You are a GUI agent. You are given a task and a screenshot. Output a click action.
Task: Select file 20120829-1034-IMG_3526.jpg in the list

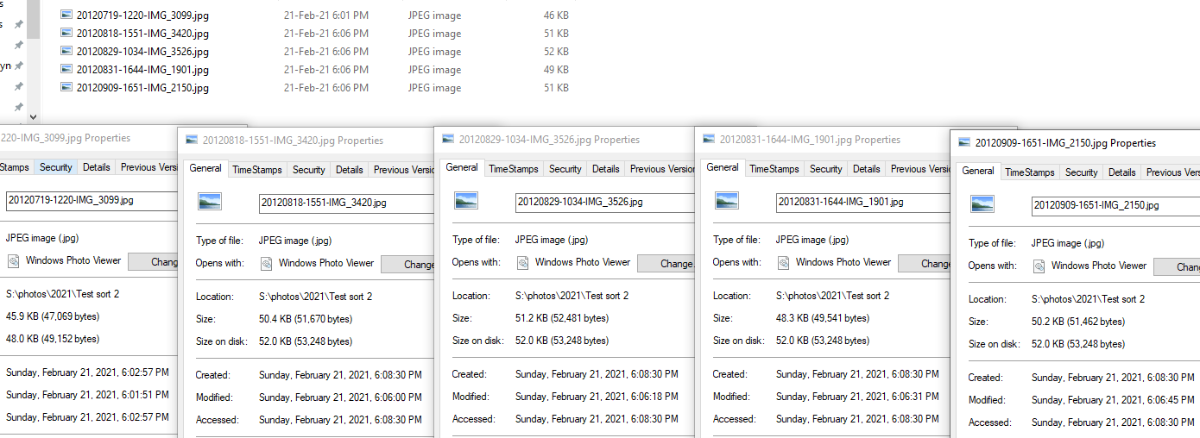click(142, 51)
